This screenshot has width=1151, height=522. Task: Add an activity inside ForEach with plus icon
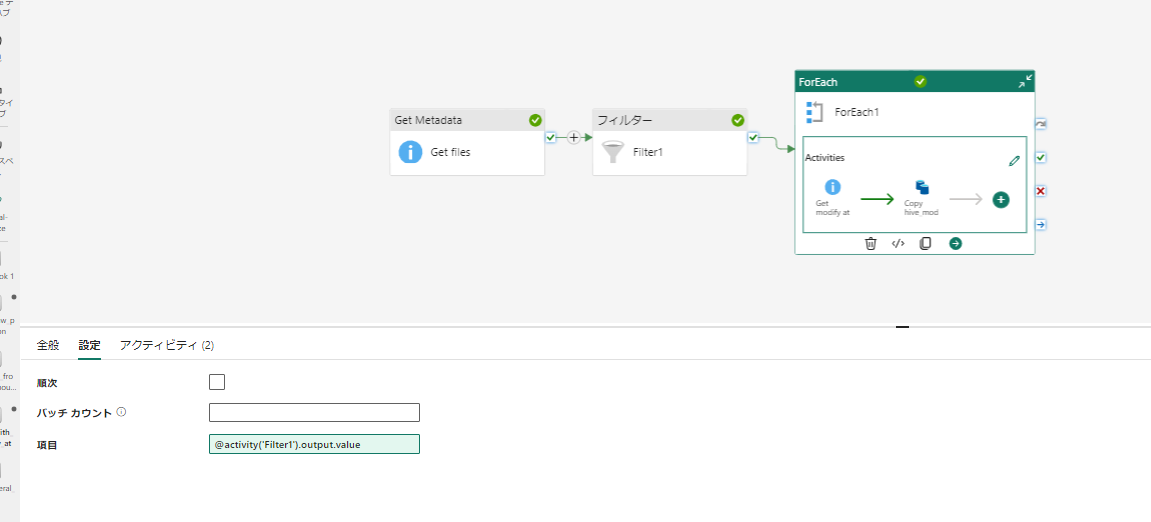[1001, 199]
